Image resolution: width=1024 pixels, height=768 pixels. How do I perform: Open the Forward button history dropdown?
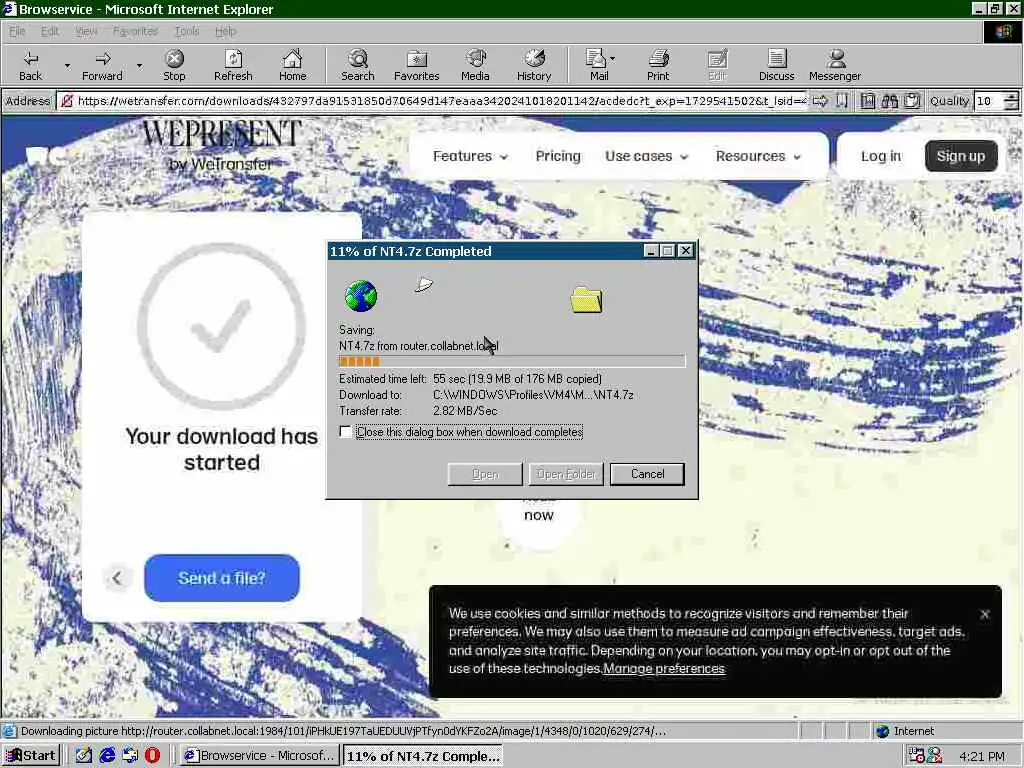(139, 65)
